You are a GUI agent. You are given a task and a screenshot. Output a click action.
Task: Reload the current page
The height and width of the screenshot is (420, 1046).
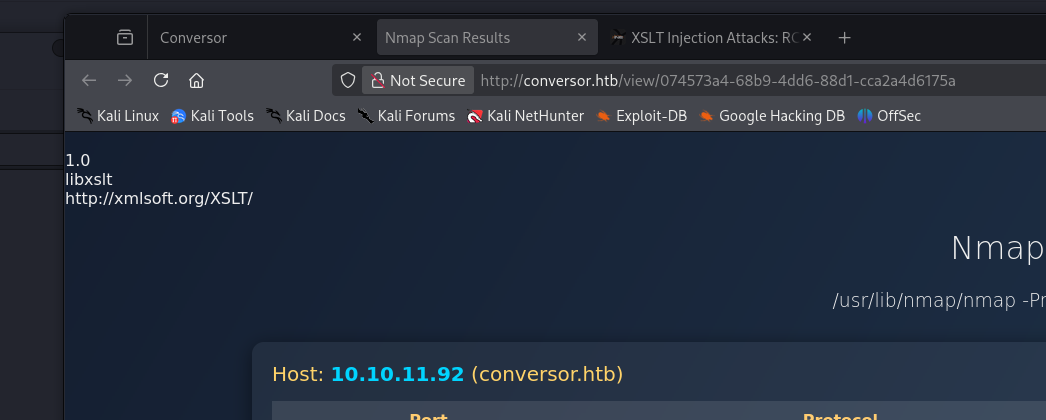point(161,81)
